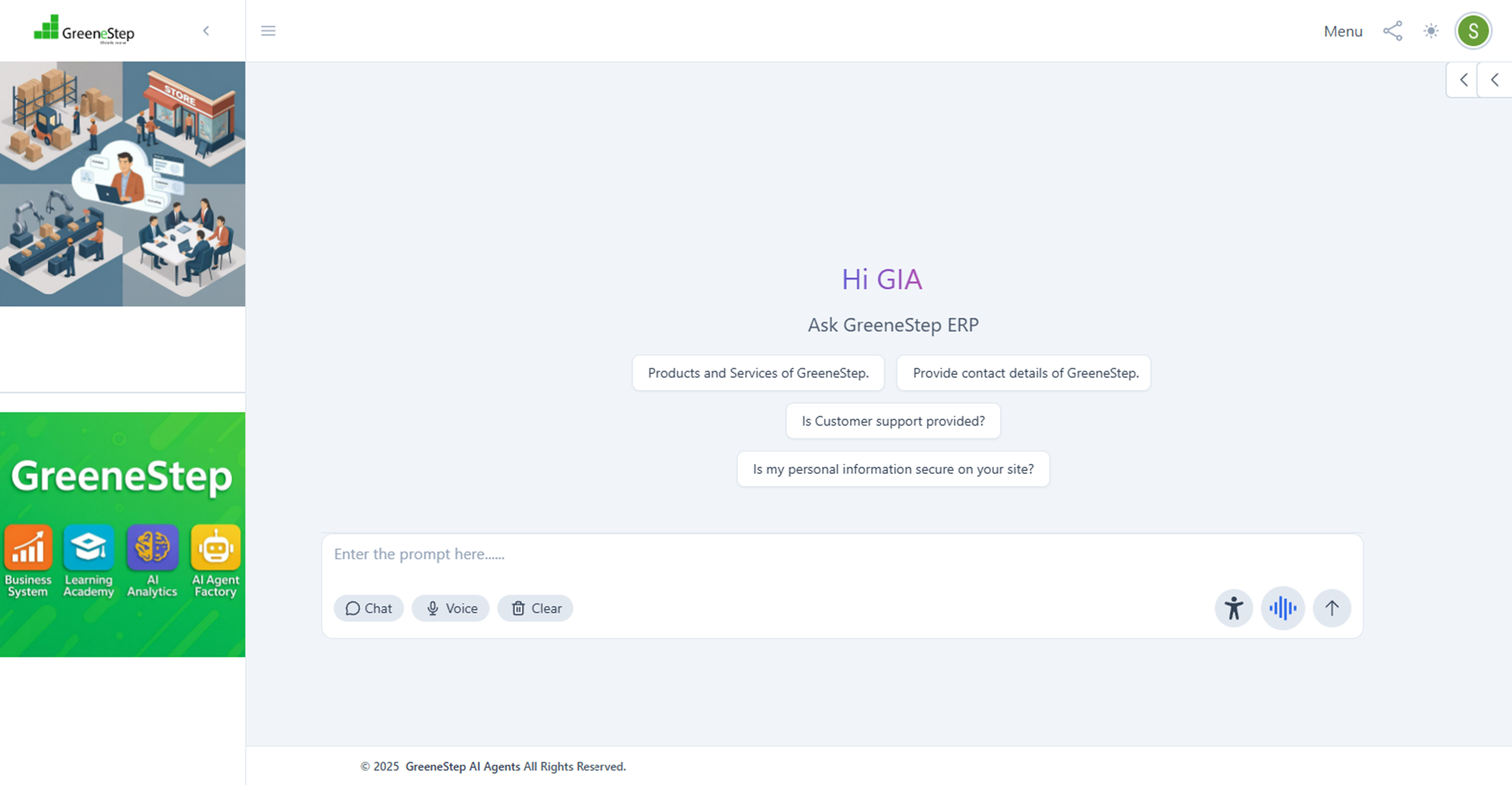This screenshot has width=1512, height=785.
Task: Click the hamburger menu icon
Action: (268, 31)
